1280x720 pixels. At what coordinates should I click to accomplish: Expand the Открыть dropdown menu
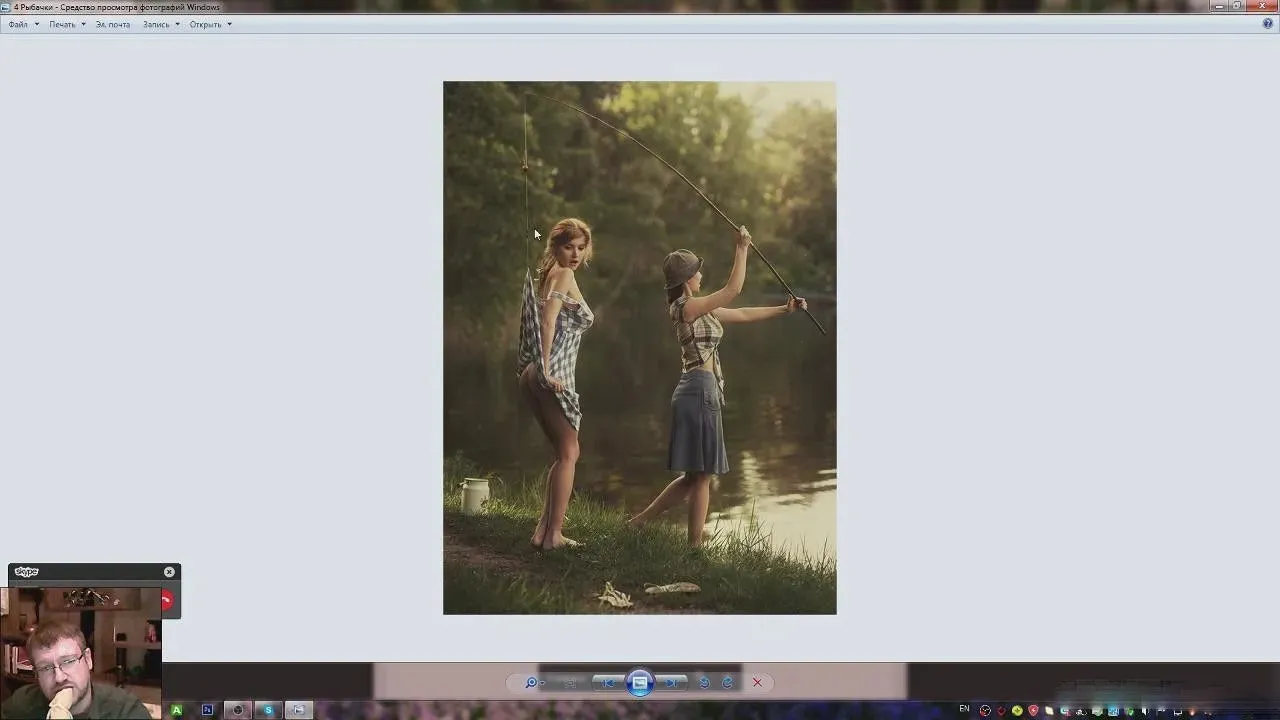tap(206, 24)
